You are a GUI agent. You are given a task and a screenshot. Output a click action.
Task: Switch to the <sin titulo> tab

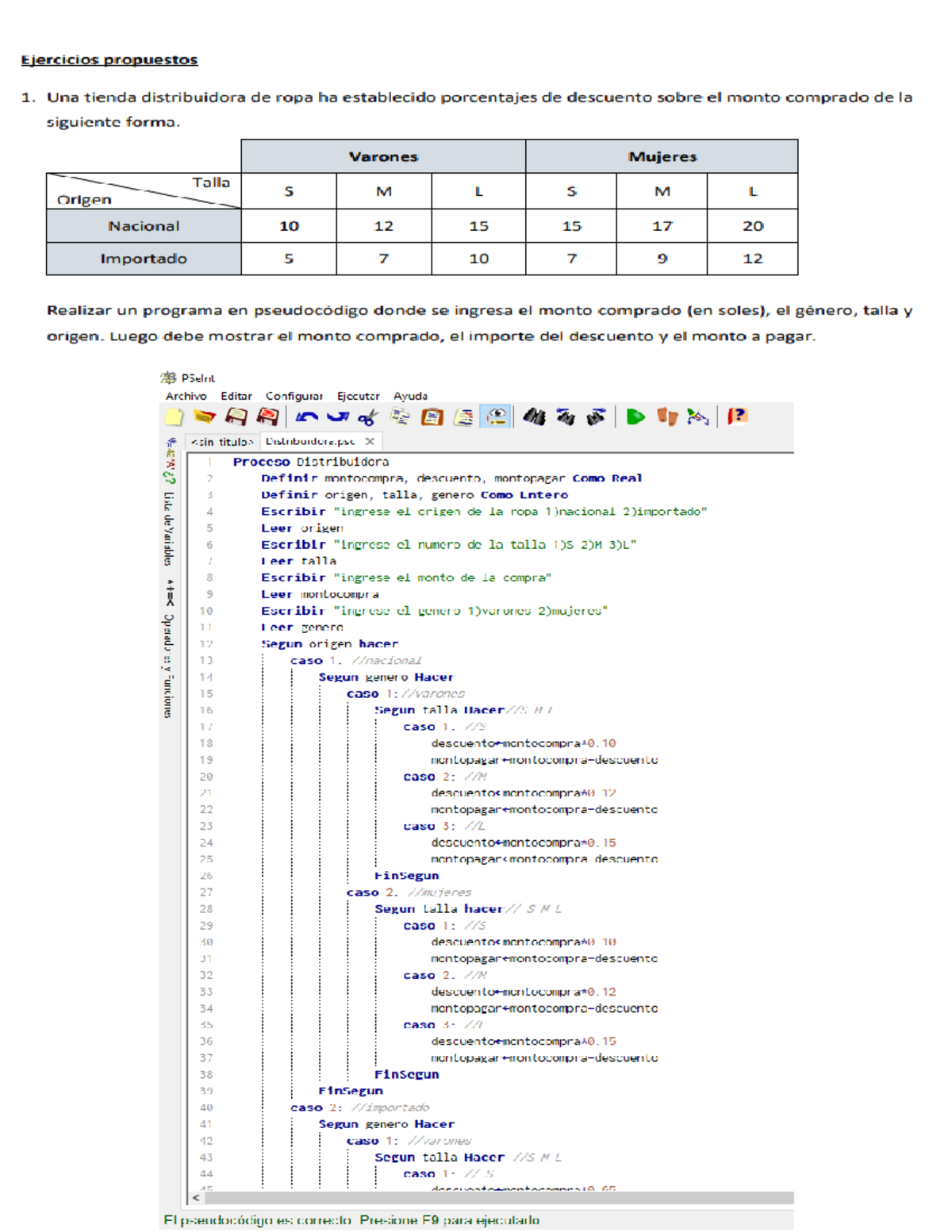tap(221, 442)
